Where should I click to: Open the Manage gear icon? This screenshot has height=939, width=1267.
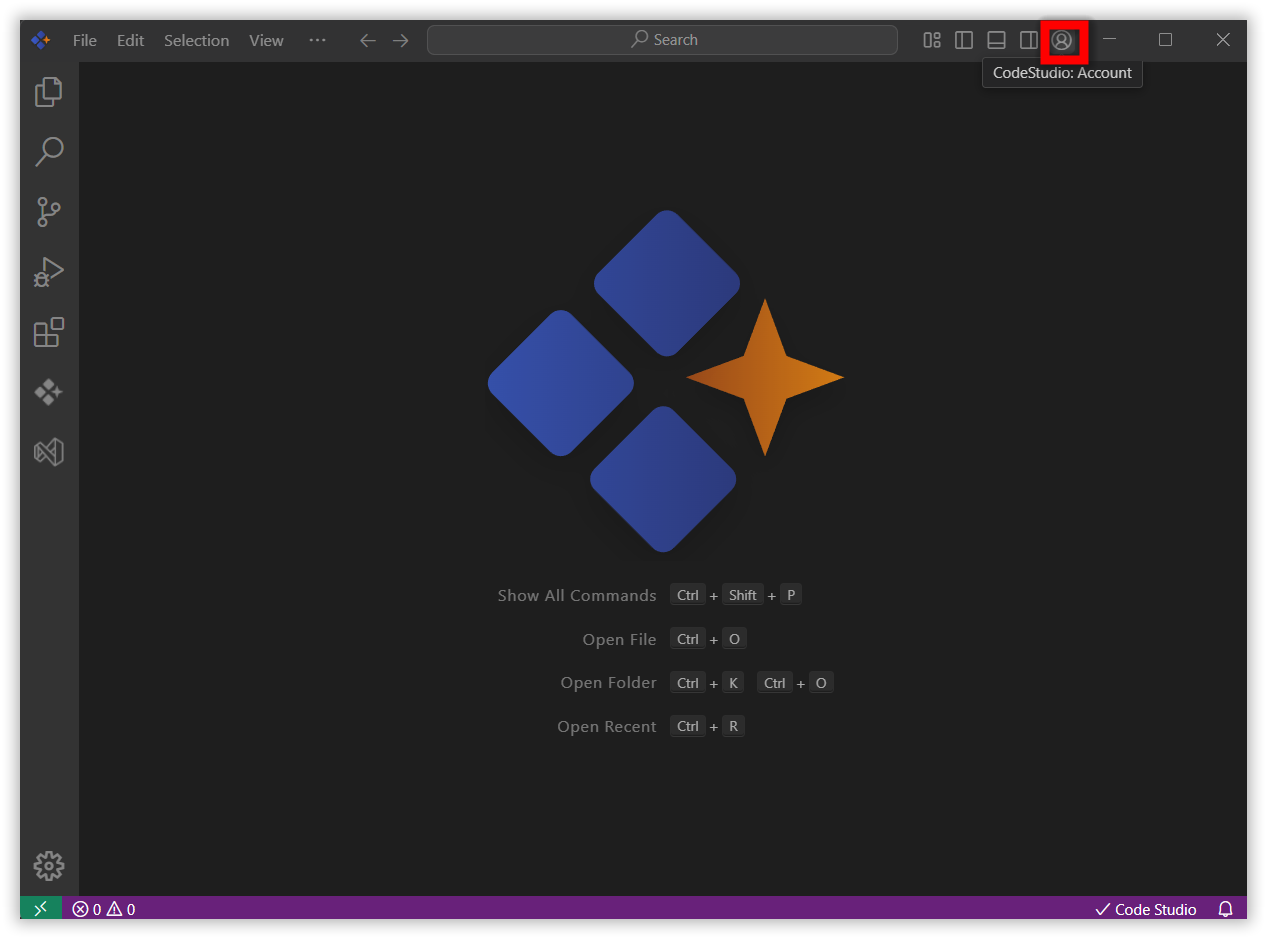click(48, 866)
